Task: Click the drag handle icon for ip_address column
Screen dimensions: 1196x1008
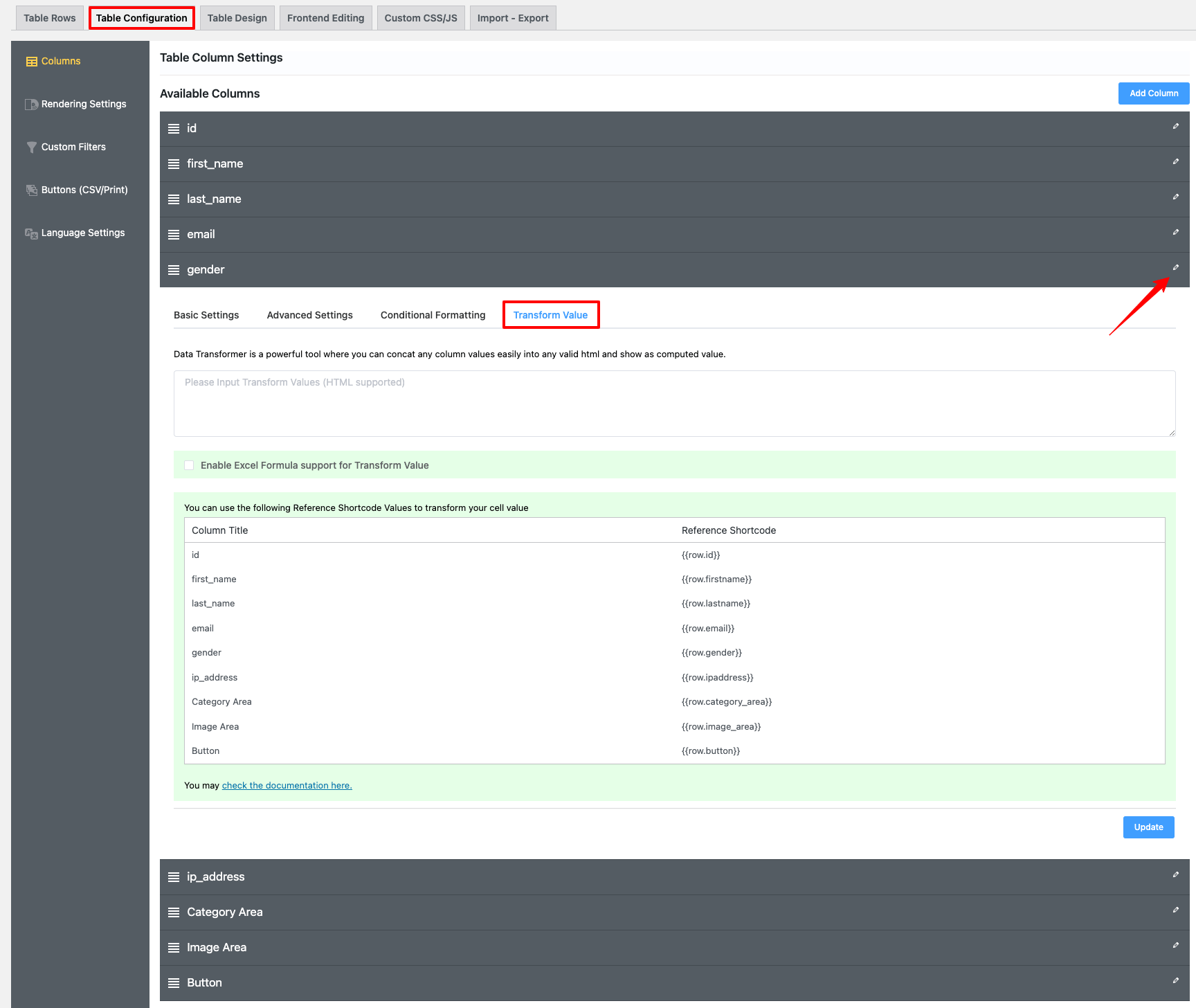Action: 174,877
